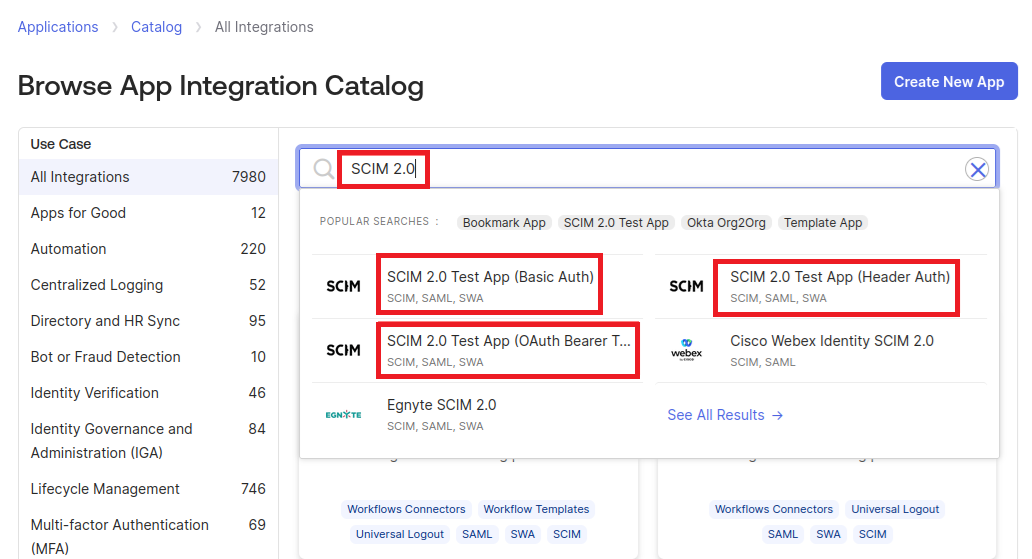Click the SCIM logo beside Header Auth app

point(686,287)
